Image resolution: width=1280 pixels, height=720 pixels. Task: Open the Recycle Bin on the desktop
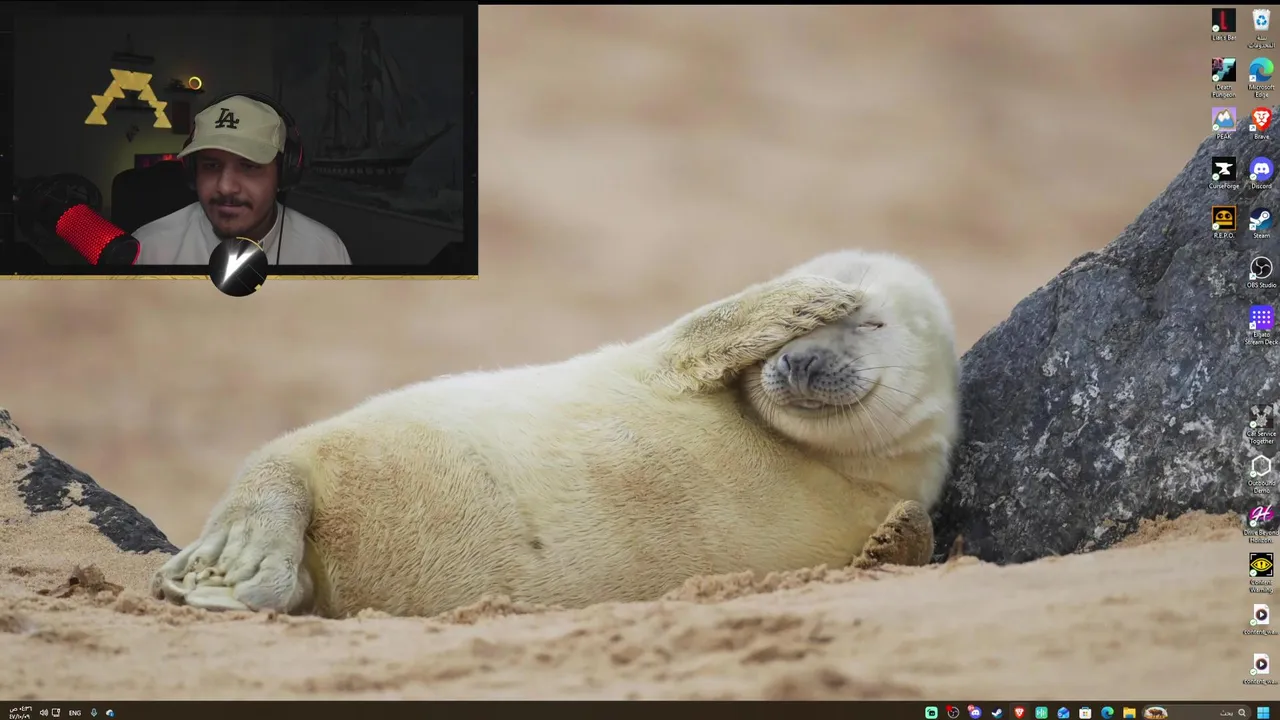(x=1261, y=27)
